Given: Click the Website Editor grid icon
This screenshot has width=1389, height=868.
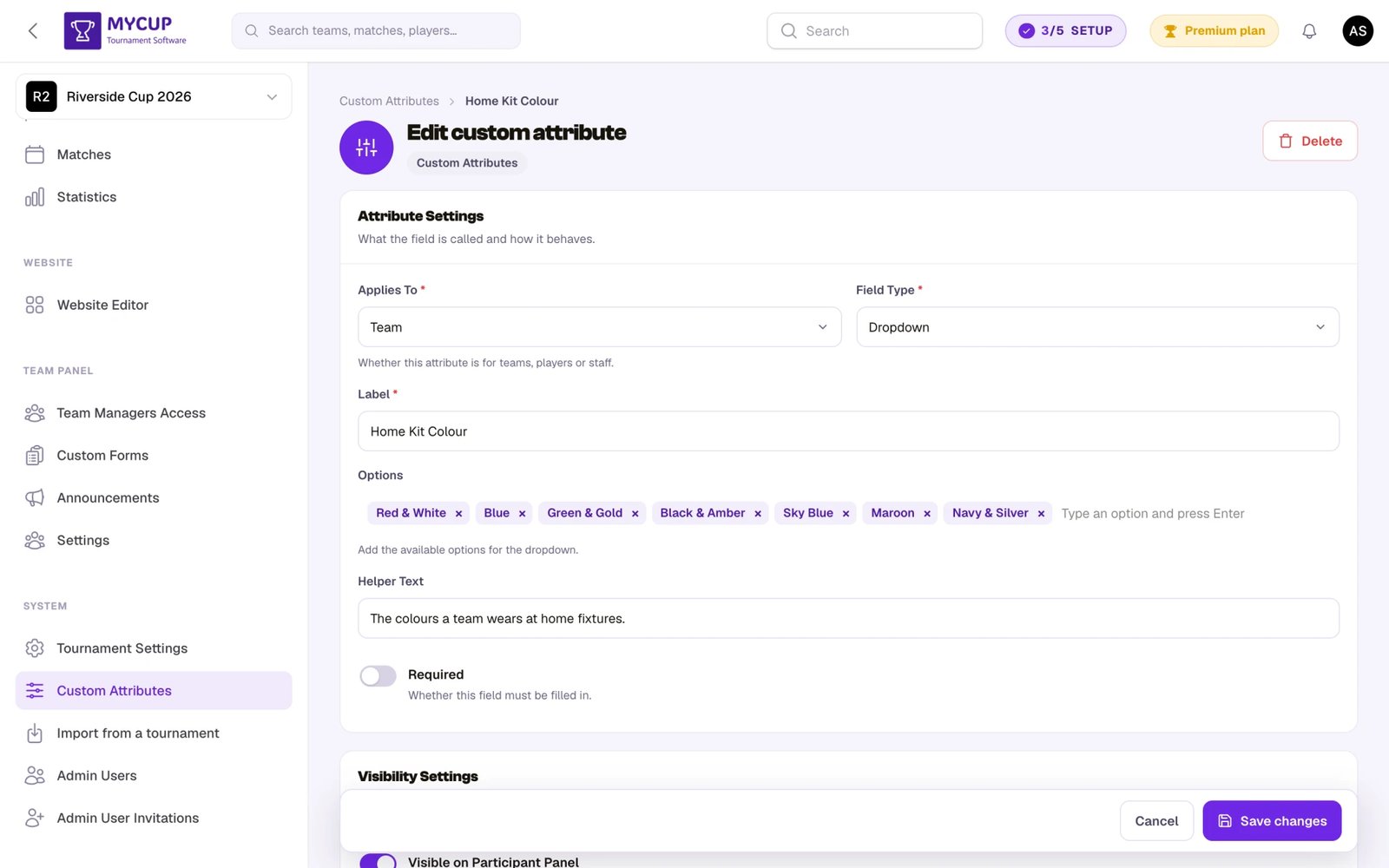Looking at the screenshot, I should [x=35, y=305].
